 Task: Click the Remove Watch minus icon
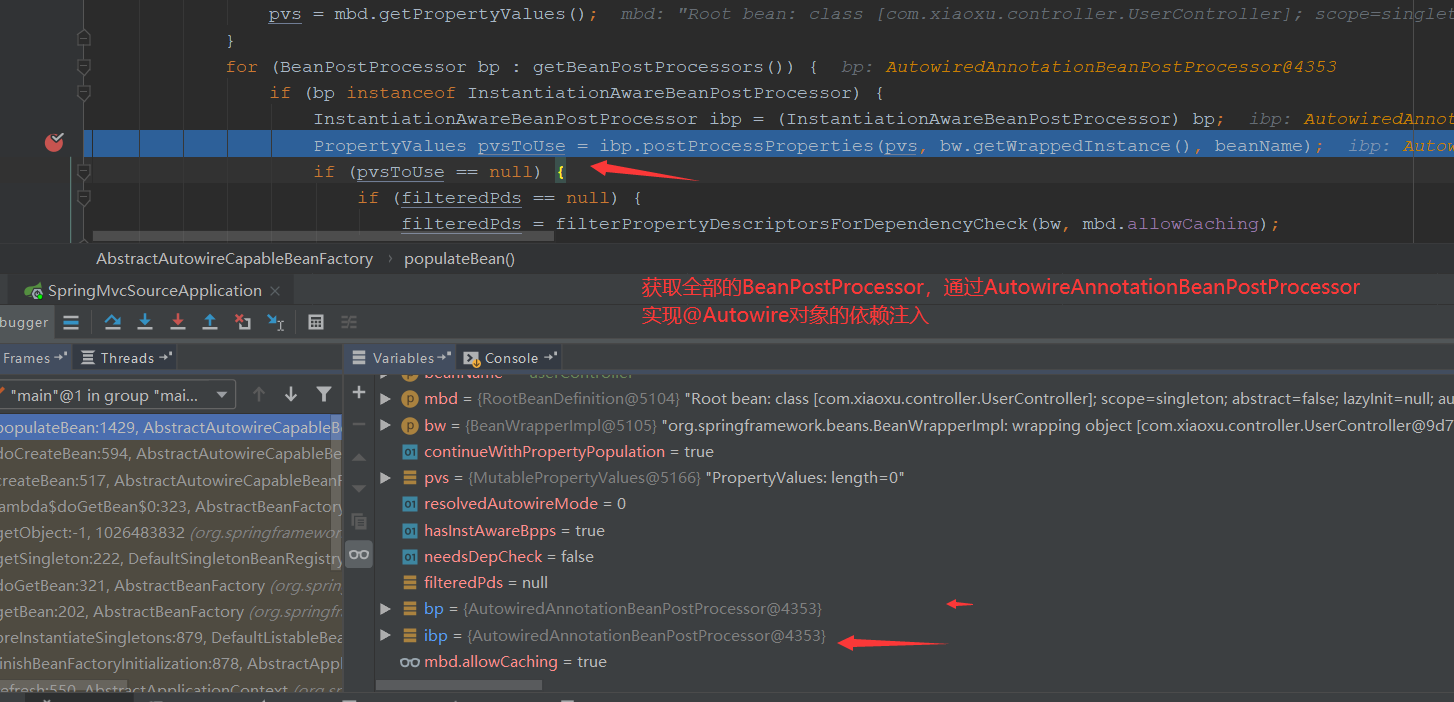[x=359, y=425]
